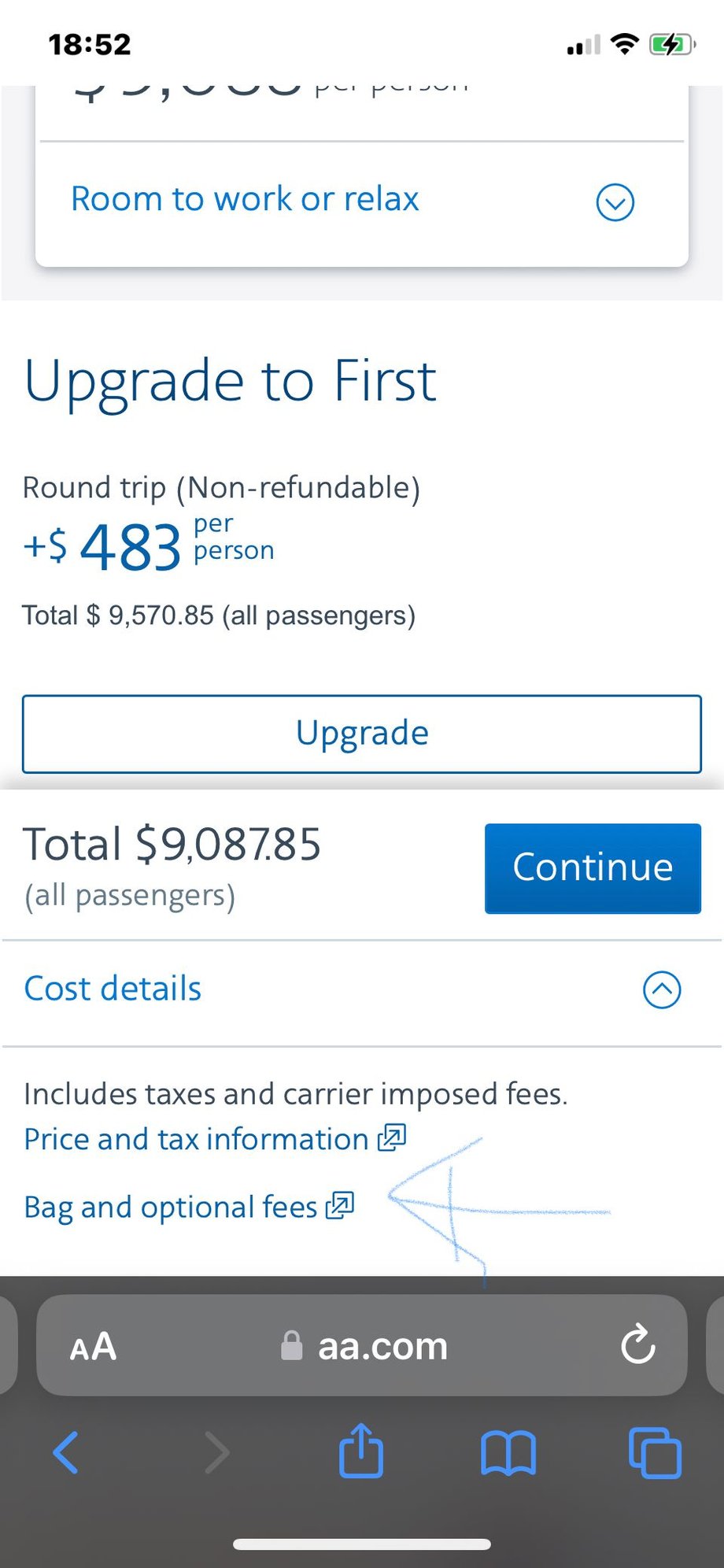Go back with Safari back arrow
The image size is (724, 1568).
66,1452
